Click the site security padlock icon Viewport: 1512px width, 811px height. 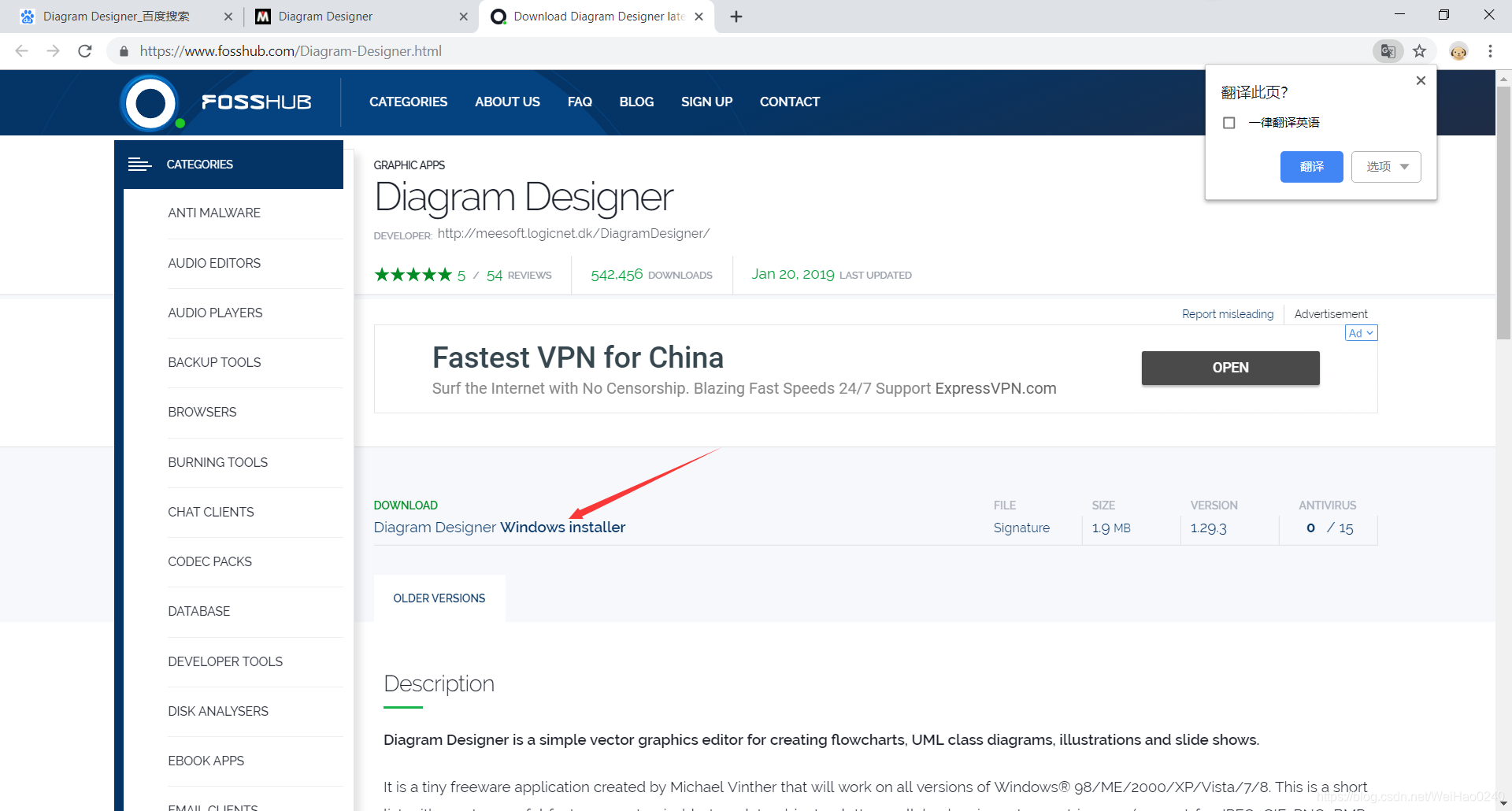(x=123, y=50)
